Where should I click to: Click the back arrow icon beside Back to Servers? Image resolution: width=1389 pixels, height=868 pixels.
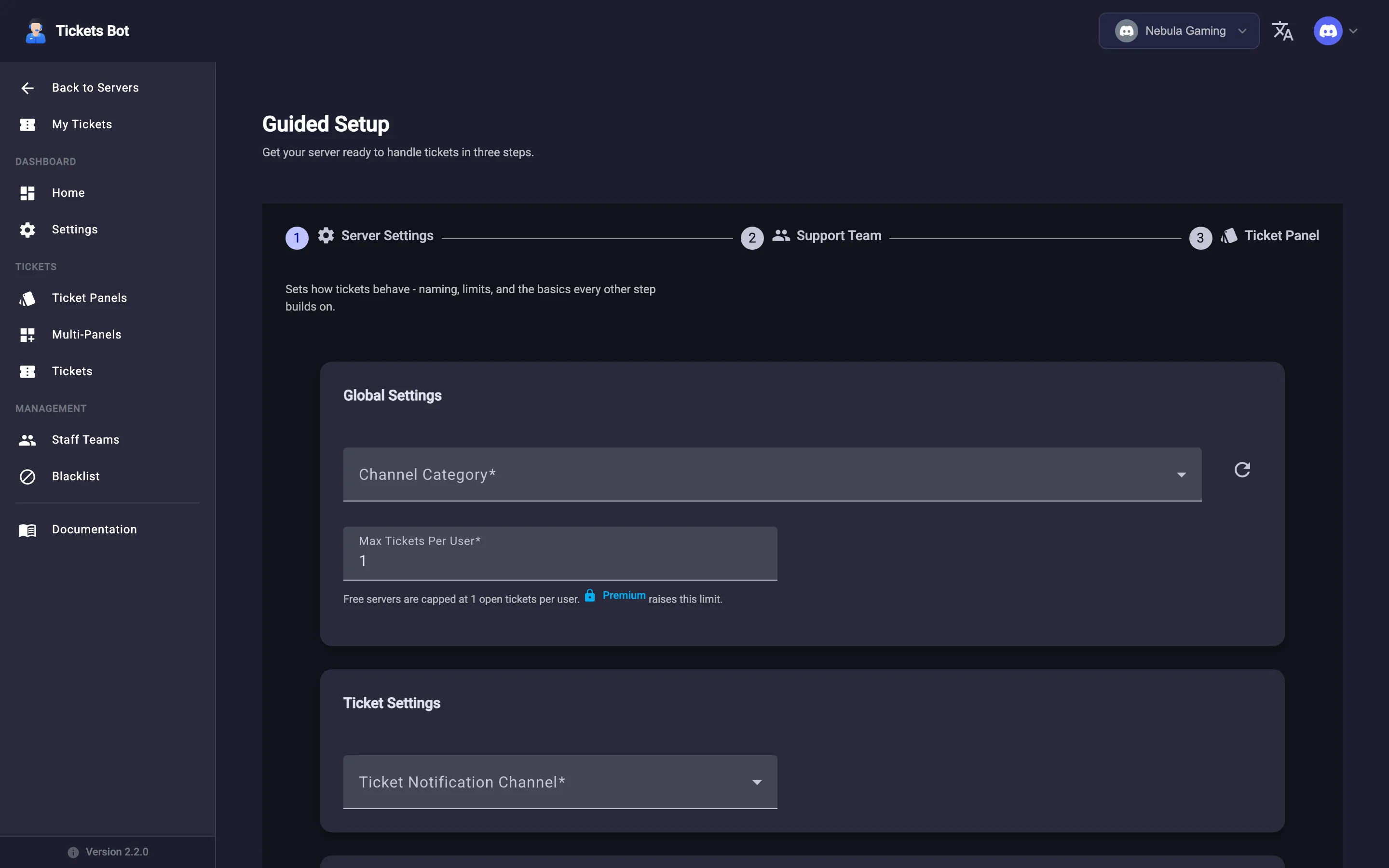coord(27,88)
